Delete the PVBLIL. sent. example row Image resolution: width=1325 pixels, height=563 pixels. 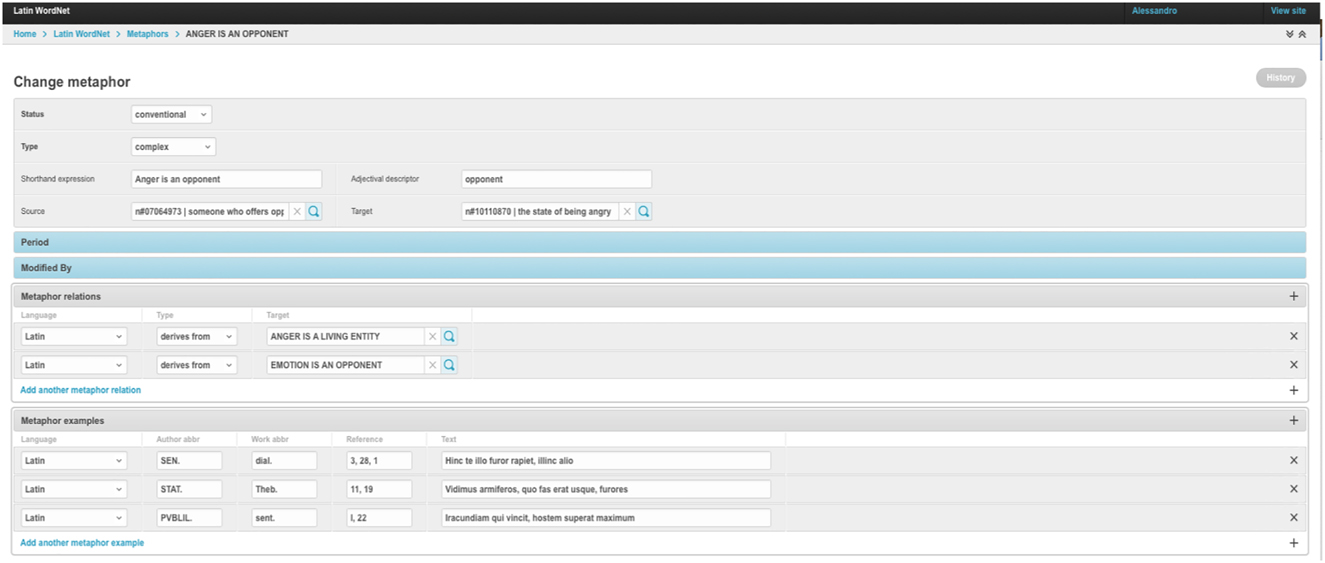[1293, 518]
